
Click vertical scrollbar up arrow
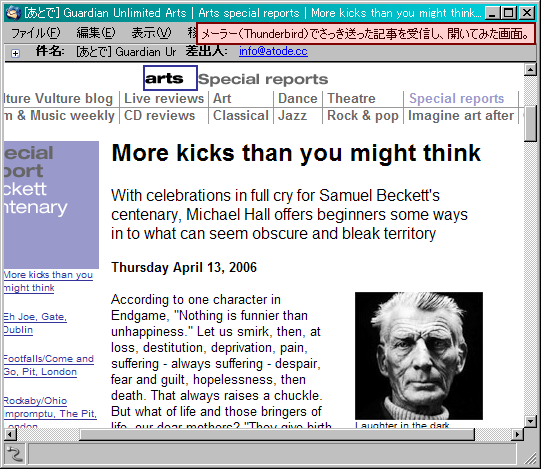(530, 70)
